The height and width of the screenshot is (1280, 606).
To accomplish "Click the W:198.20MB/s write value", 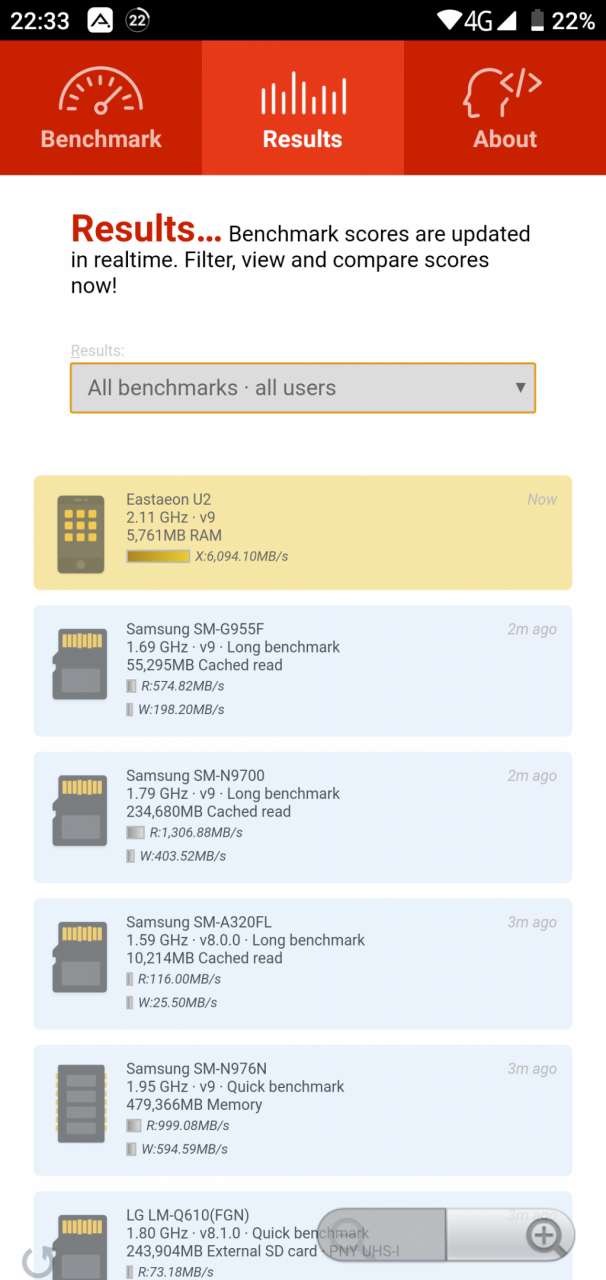I will click(x=180, y=709).
